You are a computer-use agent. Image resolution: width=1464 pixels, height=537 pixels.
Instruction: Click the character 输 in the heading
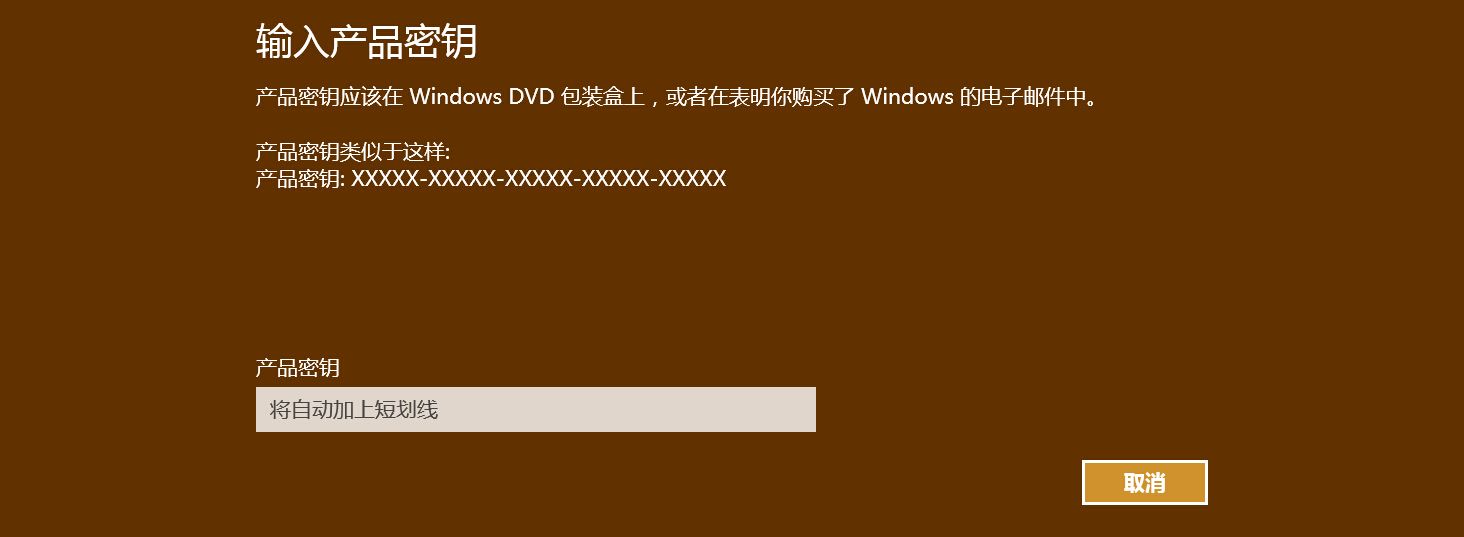tap(274, 42)
